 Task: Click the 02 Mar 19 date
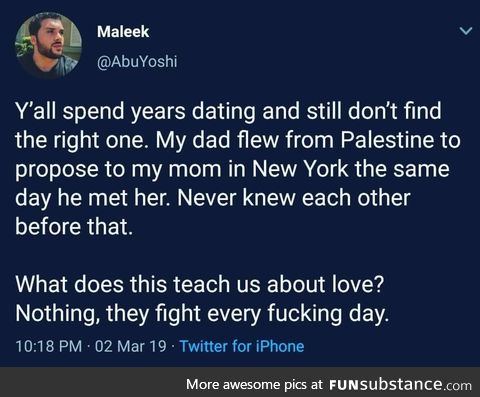click(131, 346)
